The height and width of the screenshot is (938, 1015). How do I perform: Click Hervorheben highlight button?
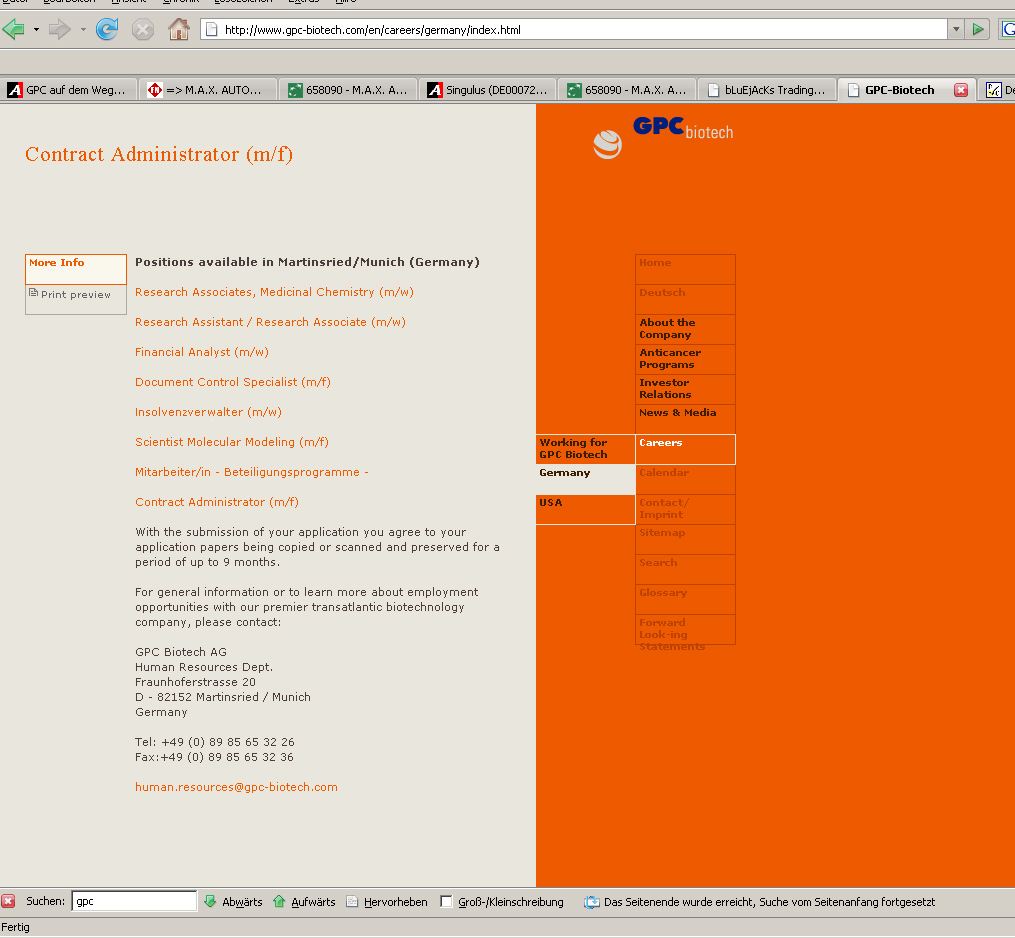(387, 901)
